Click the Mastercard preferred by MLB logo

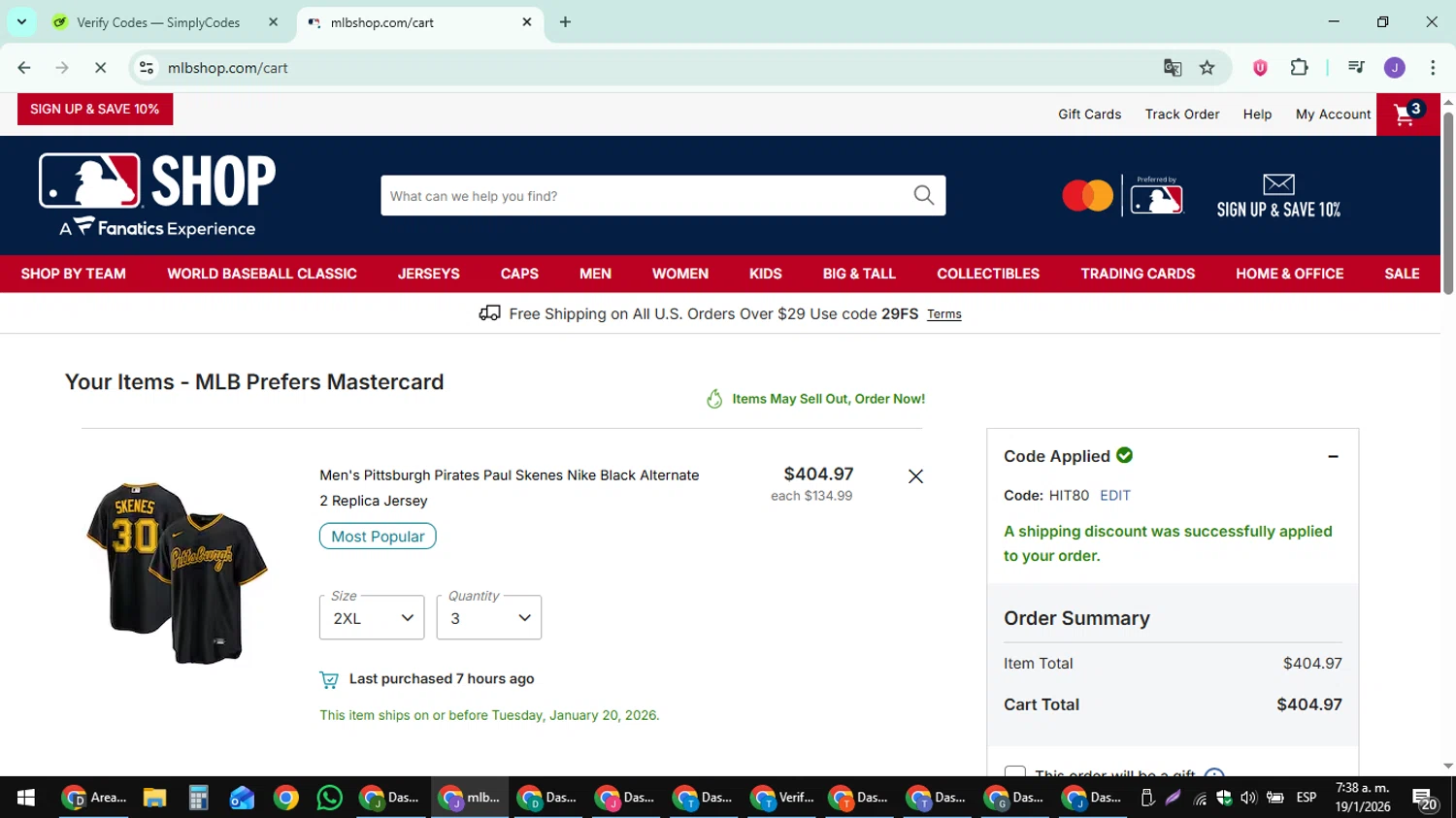pos(1123,195)
